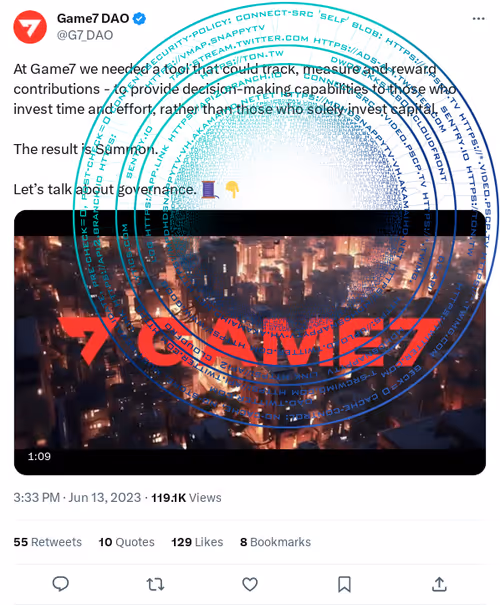500x605 pixels.
Task: Click the thread spool emoji in the tweet
Action: pyautogui.click(x=209, y=189)
